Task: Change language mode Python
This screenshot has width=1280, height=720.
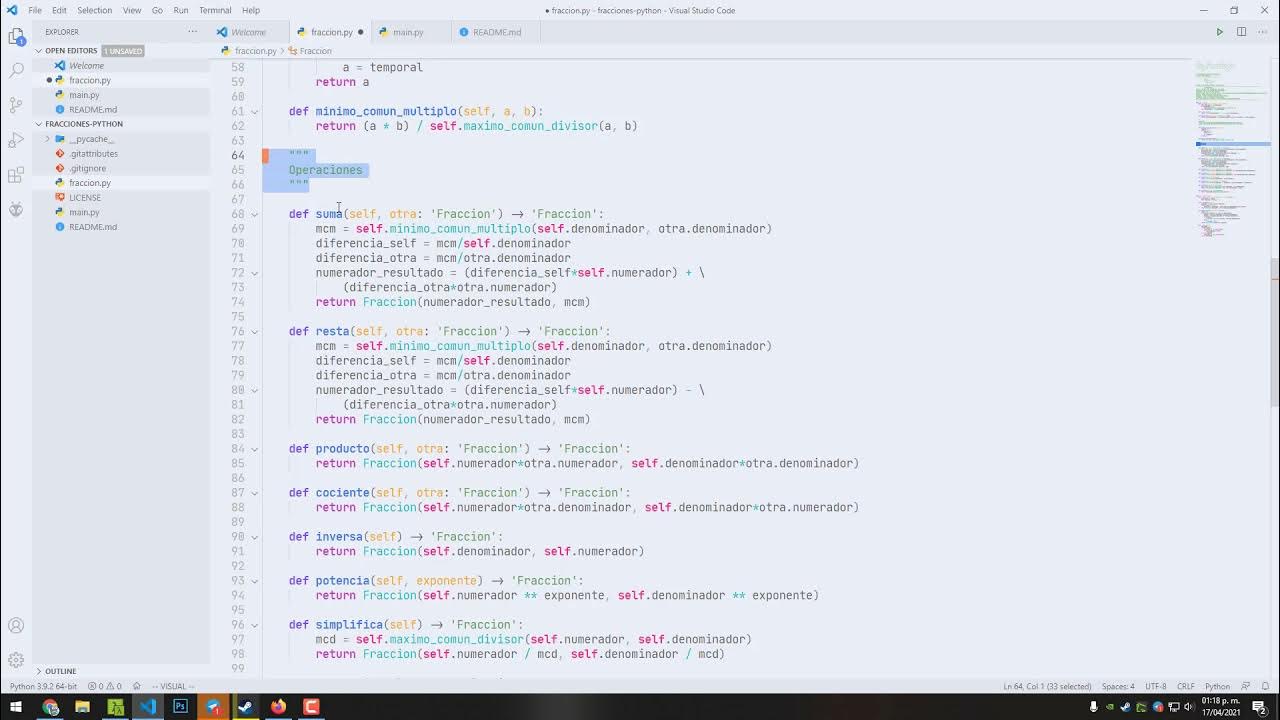Action: tap(1217, 686)
